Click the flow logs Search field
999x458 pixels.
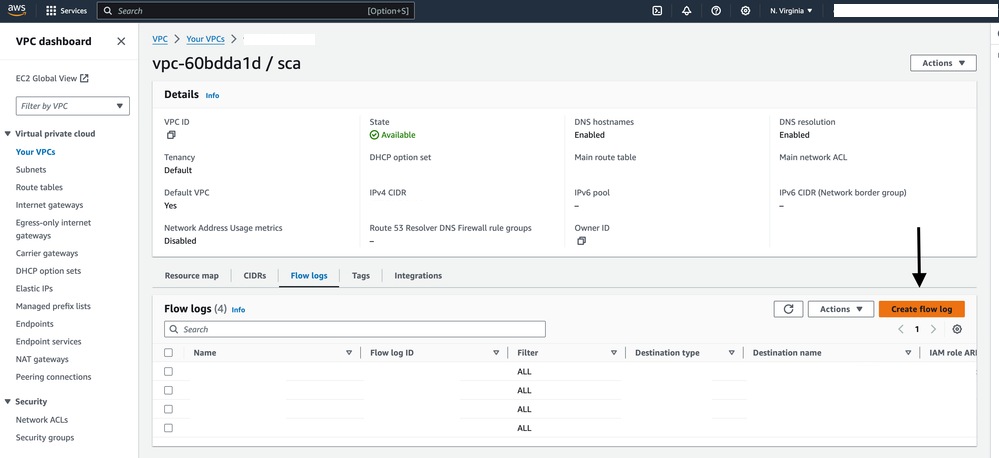[355, 329]
